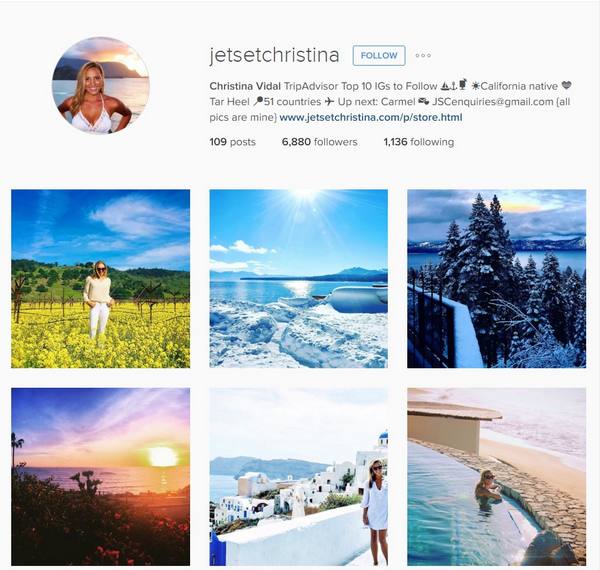
Task: Open the sunny snowy lake photo
Action: pos(298,278)
